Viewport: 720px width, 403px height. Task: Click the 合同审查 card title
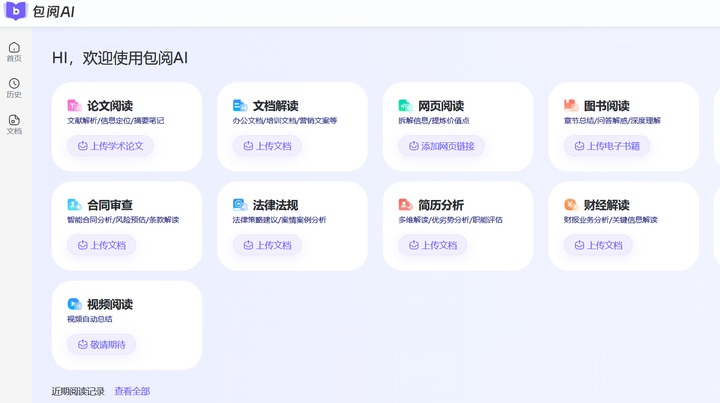(x=110, y=205)
